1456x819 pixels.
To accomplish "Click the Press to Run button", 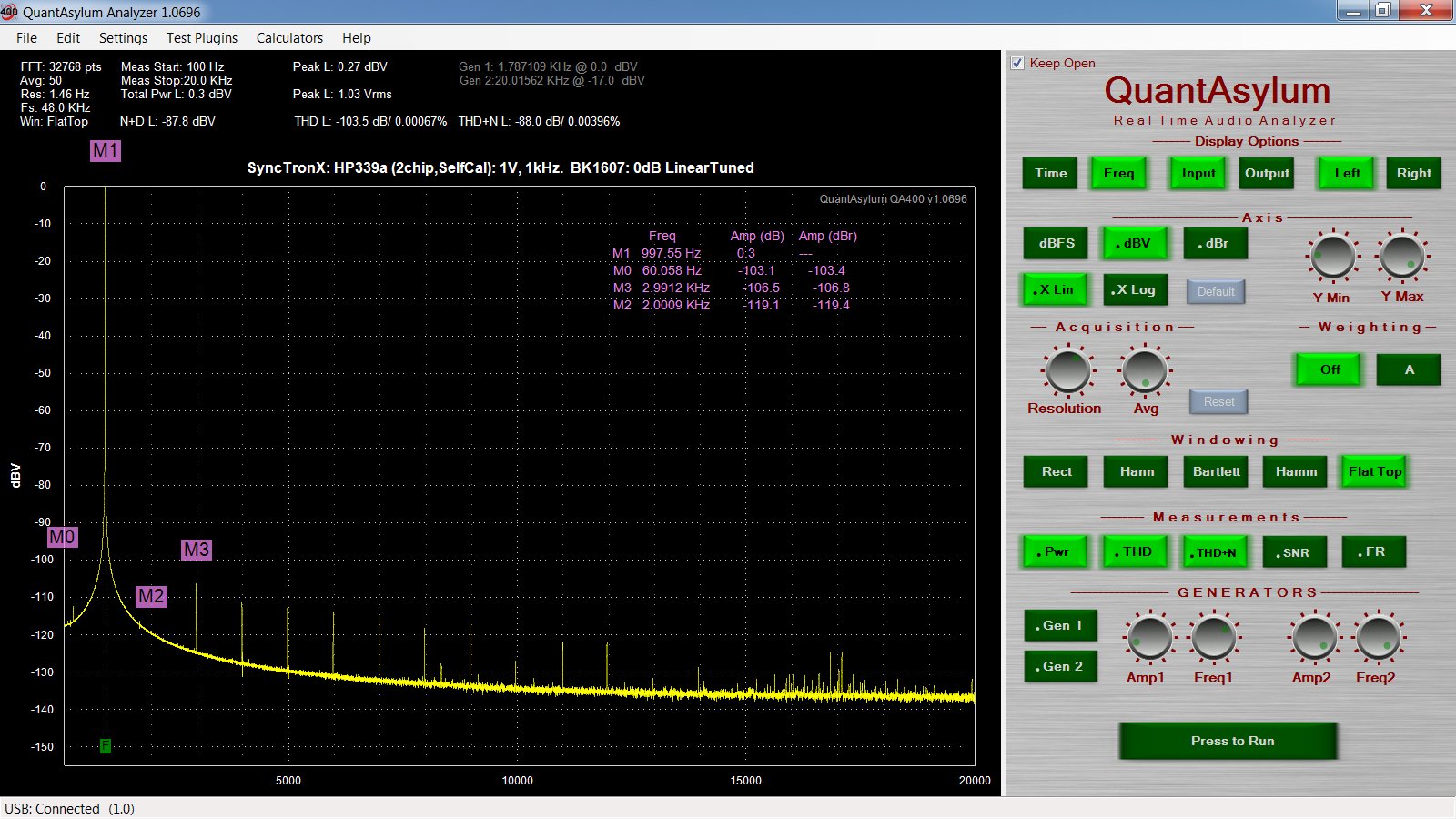I will (1228, 741).
